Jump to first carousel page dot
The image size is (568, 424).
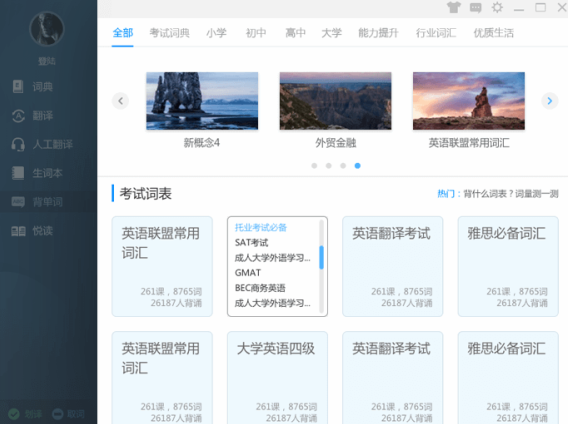point(314,166)
